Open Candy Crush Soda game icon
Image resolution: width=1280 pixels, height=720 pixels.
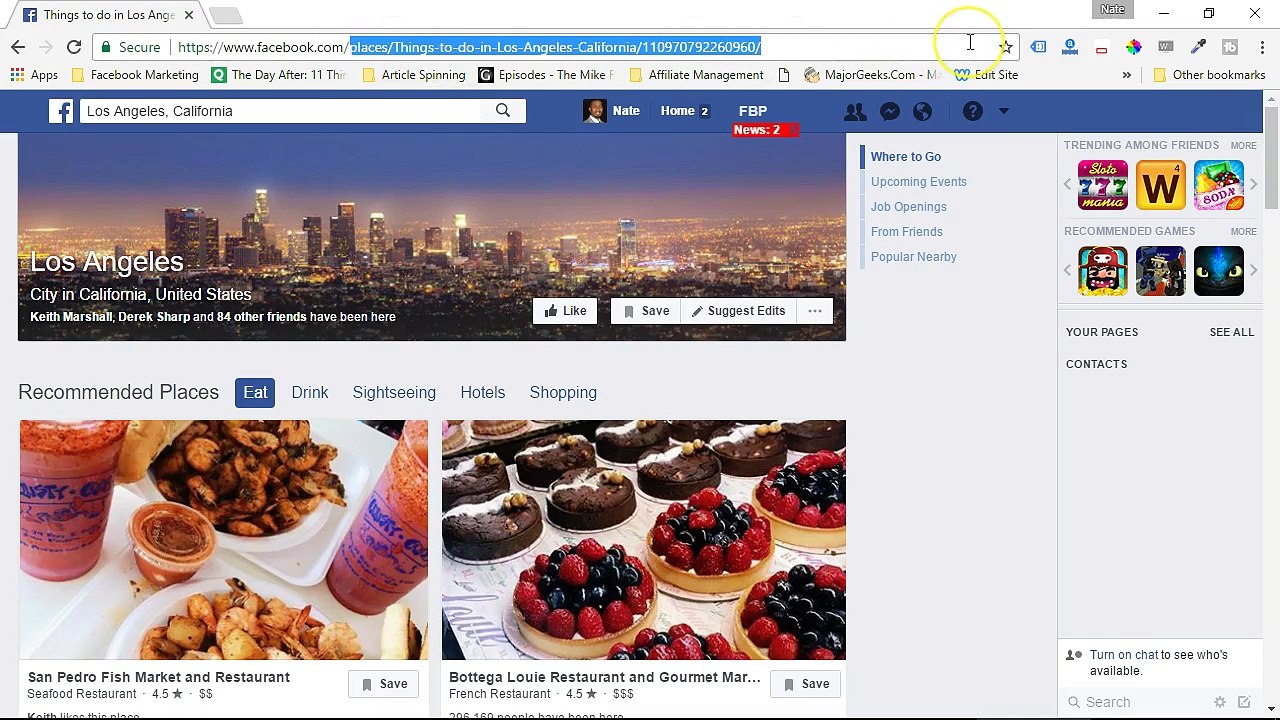tap(1219, 185)
